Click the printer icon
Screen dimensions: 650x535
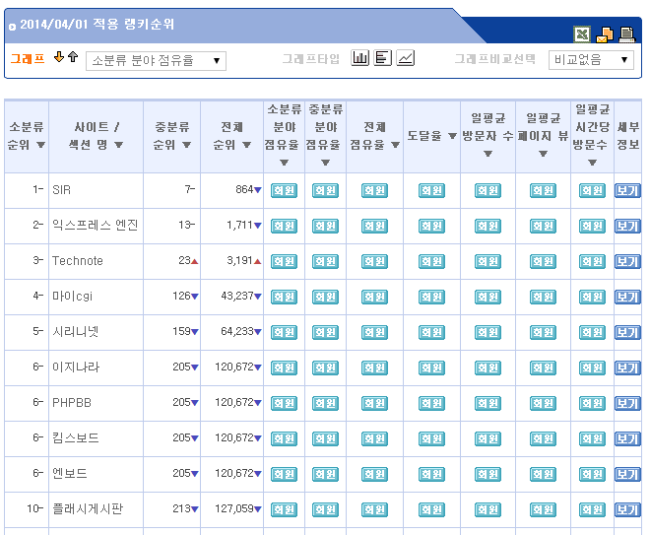(627, 35)
